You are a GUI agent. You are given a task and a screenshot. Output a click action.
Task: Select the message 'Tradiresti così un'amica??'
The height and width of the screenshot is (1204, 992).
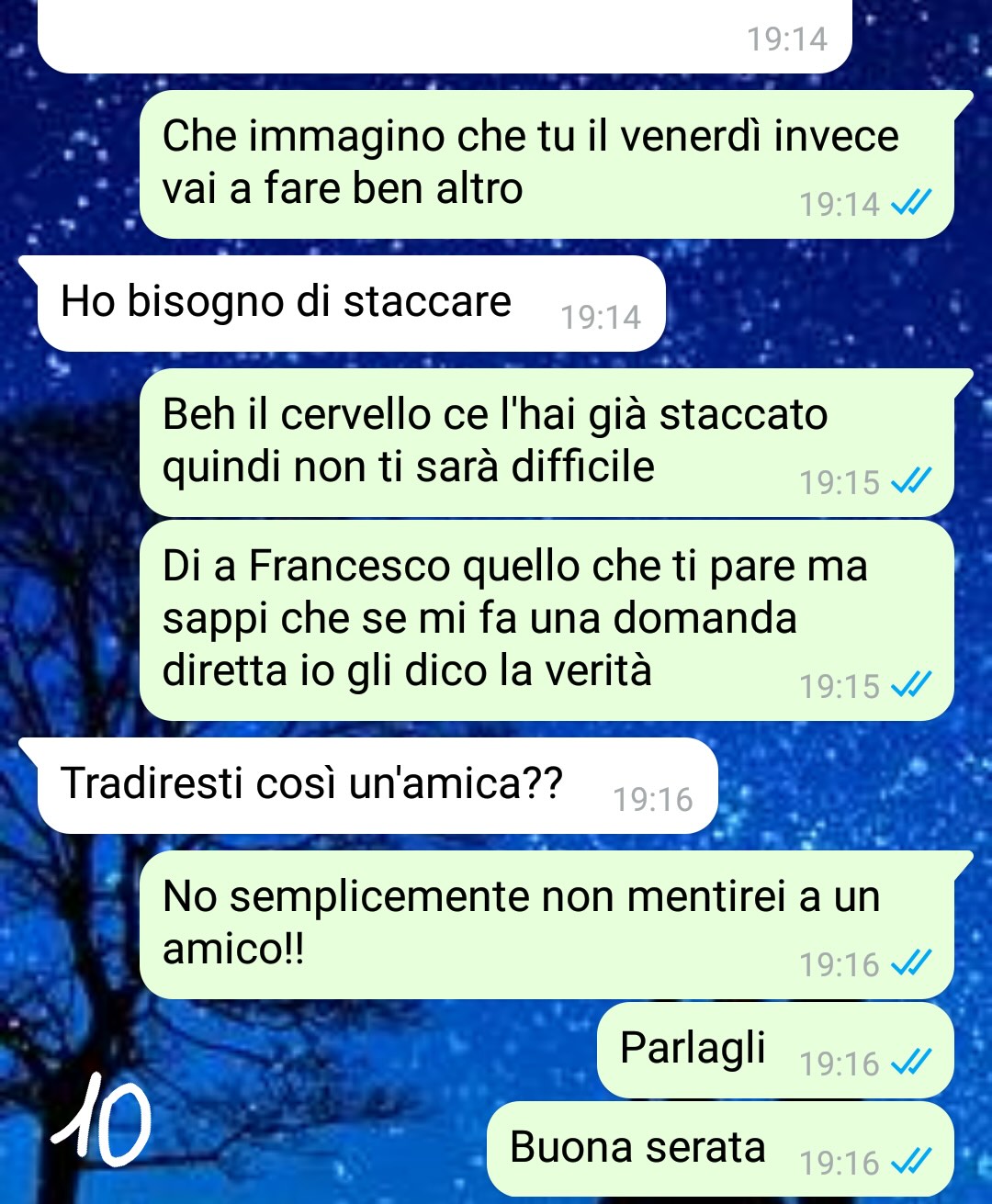377,786
